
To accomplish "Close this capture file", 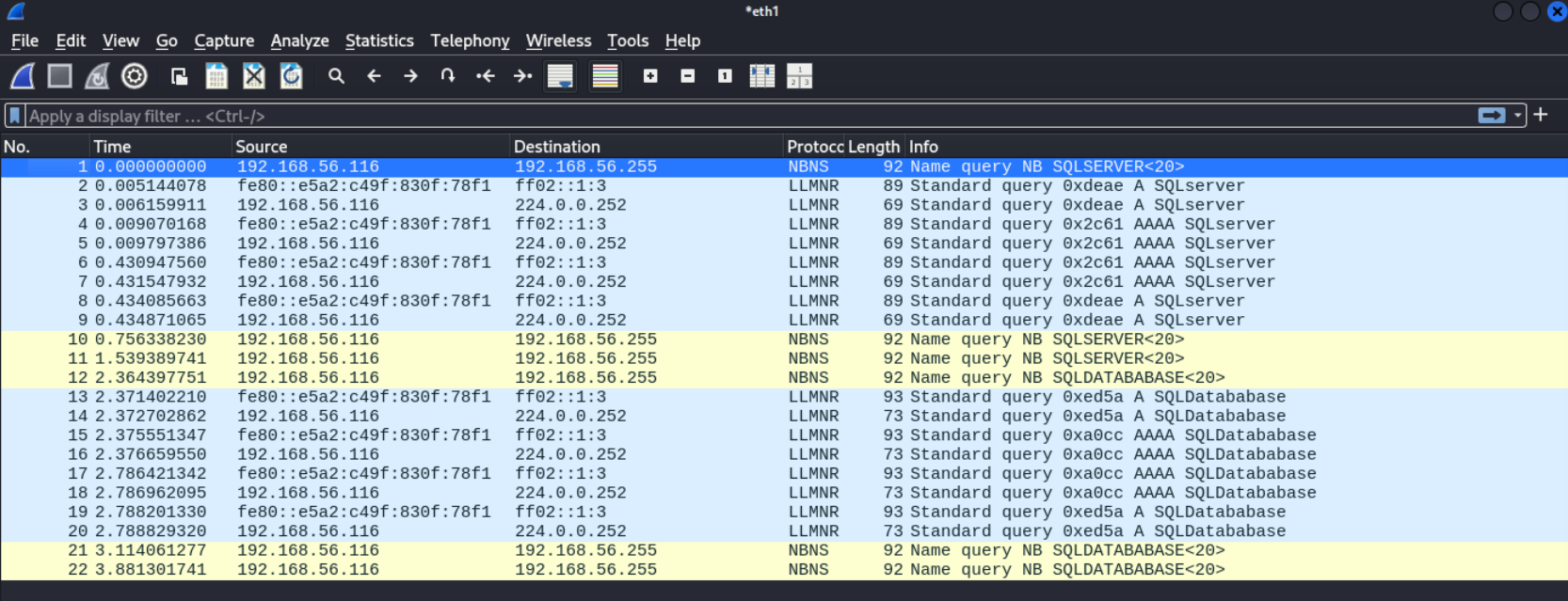I will 254,76.
